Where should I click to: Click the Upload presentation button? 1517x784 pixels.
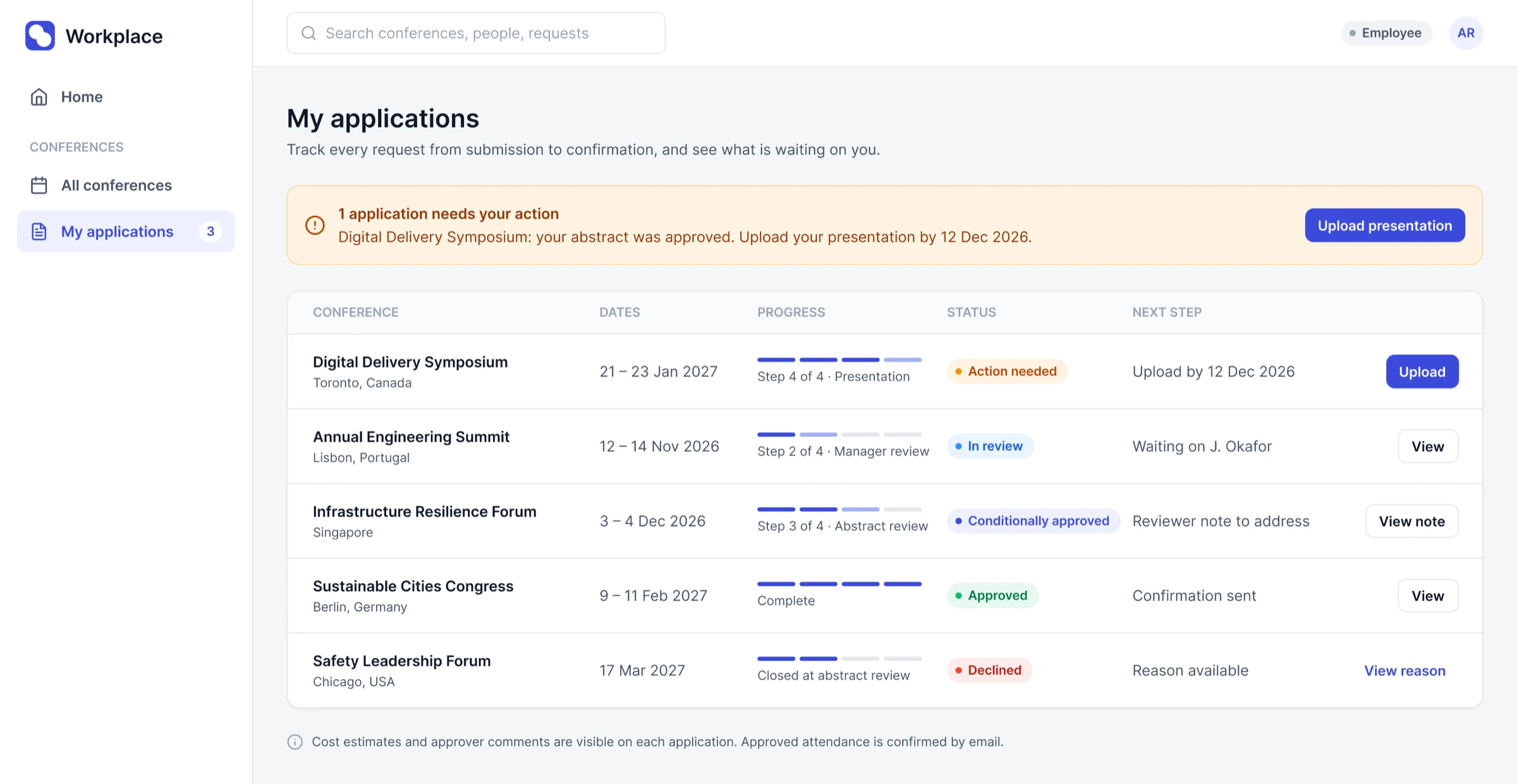coord(1385,226)
